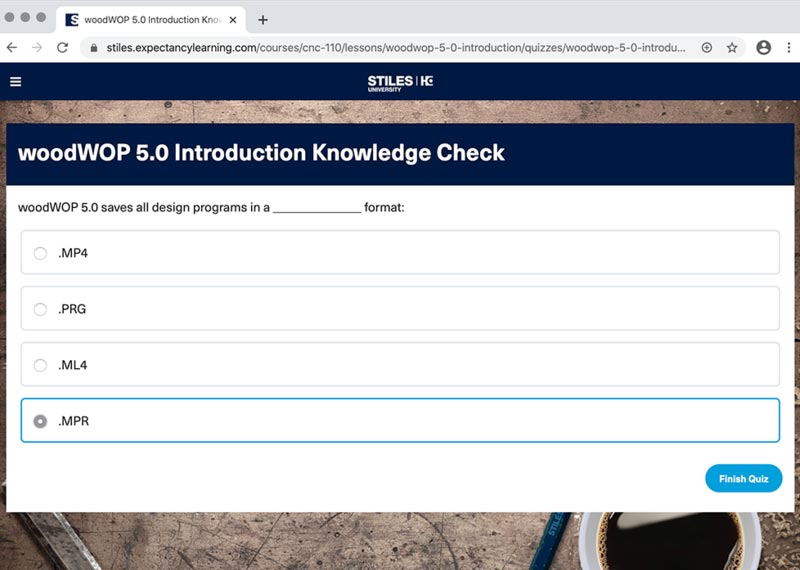Click the .MP4 answer text

tap(73, 253)
